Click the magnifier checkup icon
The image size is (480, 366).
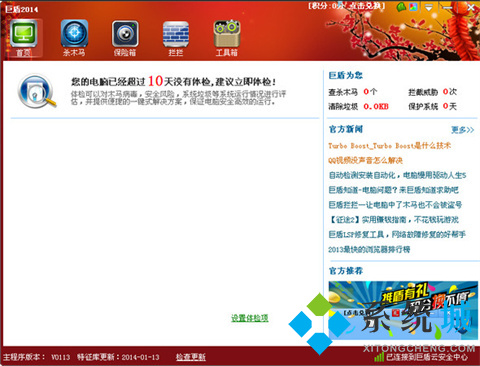point(37,91)
